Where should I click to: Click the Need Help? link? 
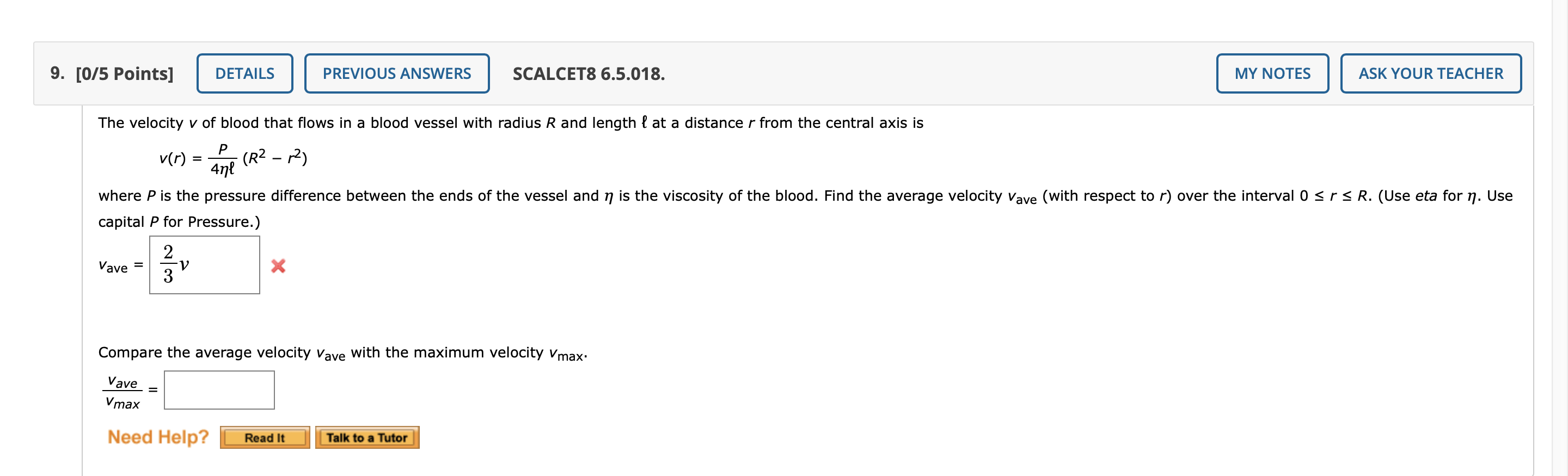pyautogui.click(x=158, y=436)
